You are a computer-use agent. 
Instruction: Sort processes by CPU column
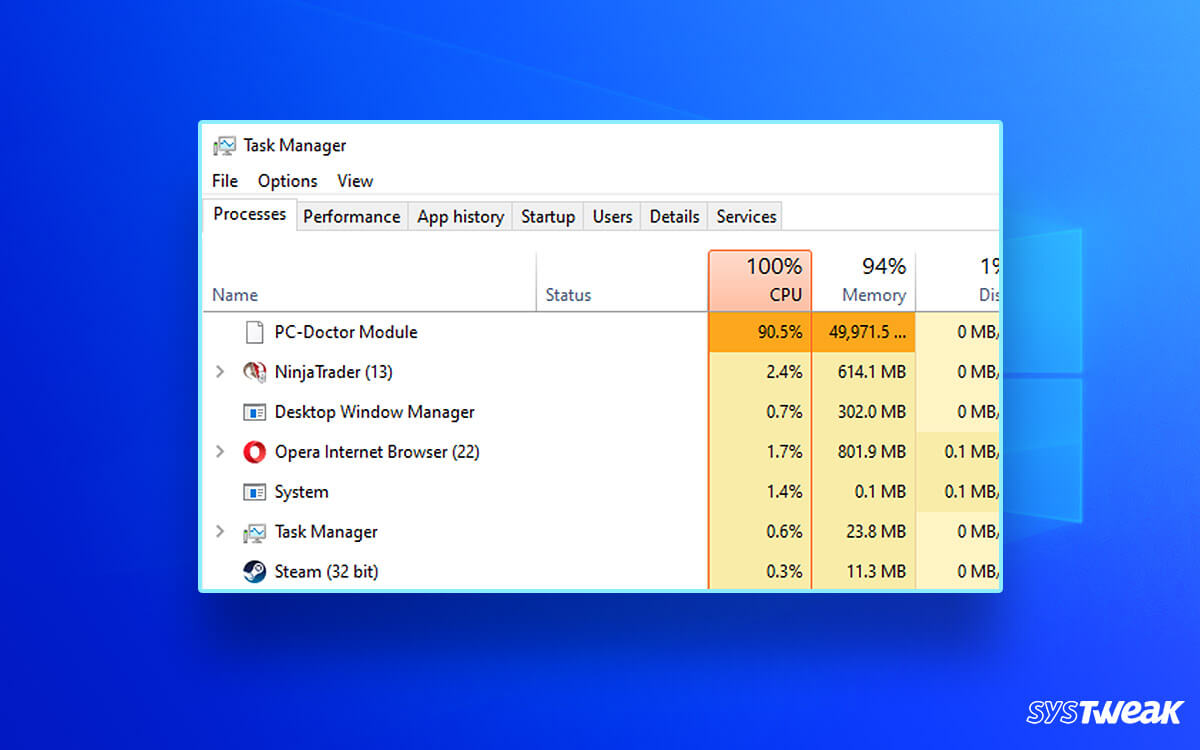(760, 281)
